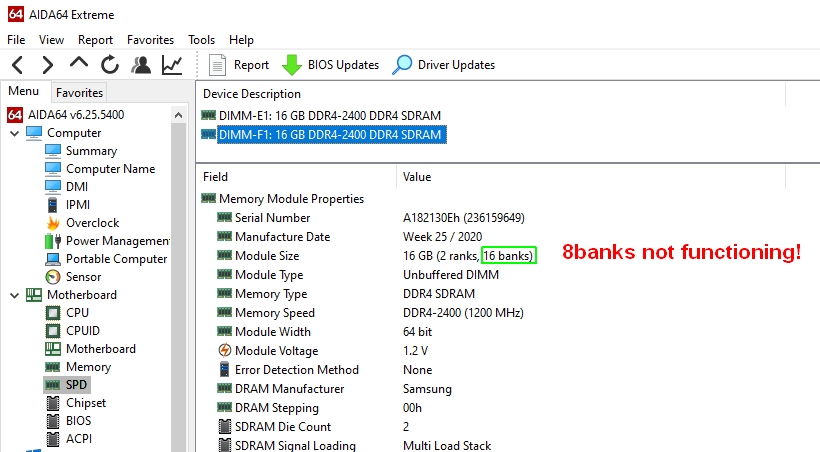
Task: Open the Power Management entry
Action: tap(117, 241)
